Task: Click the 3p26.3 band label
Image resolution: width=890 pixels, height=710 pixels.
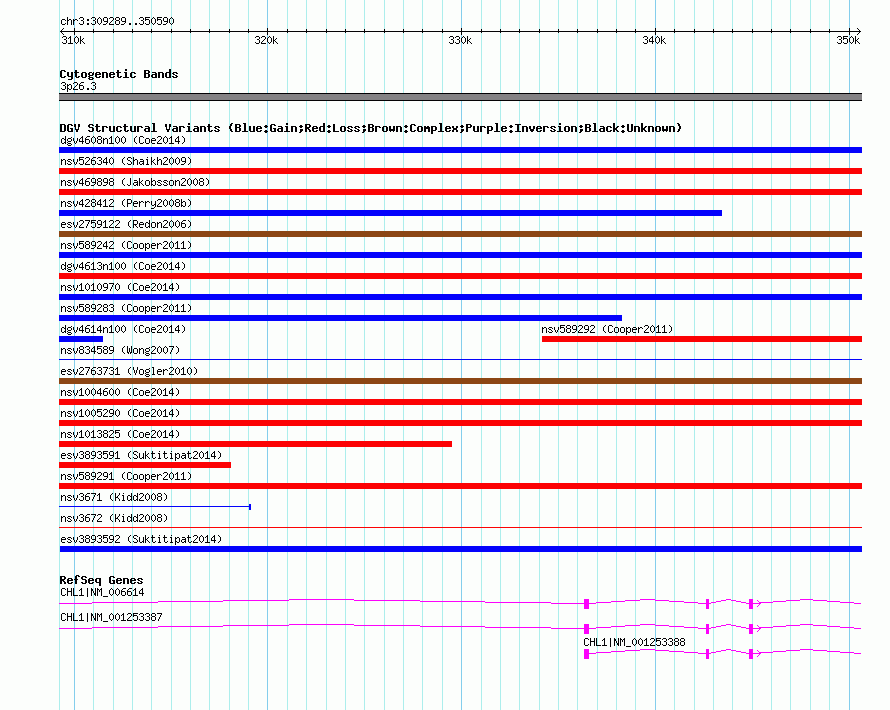Action: 78,86
